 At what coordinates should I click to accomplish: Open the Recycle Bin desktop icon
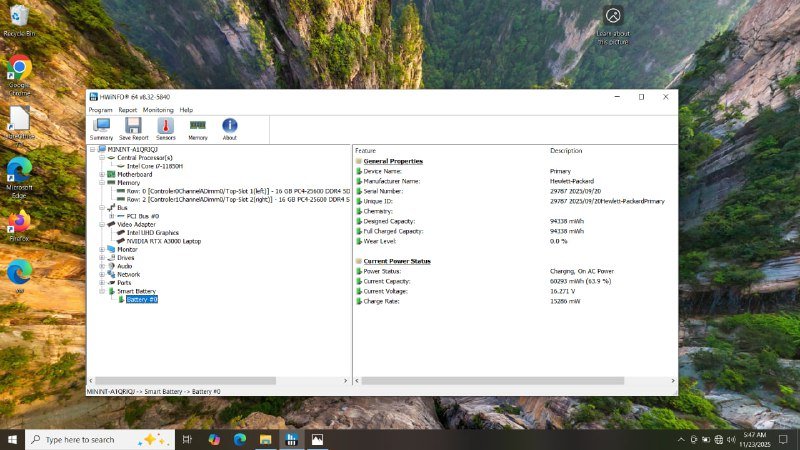[x=19, y=20]
